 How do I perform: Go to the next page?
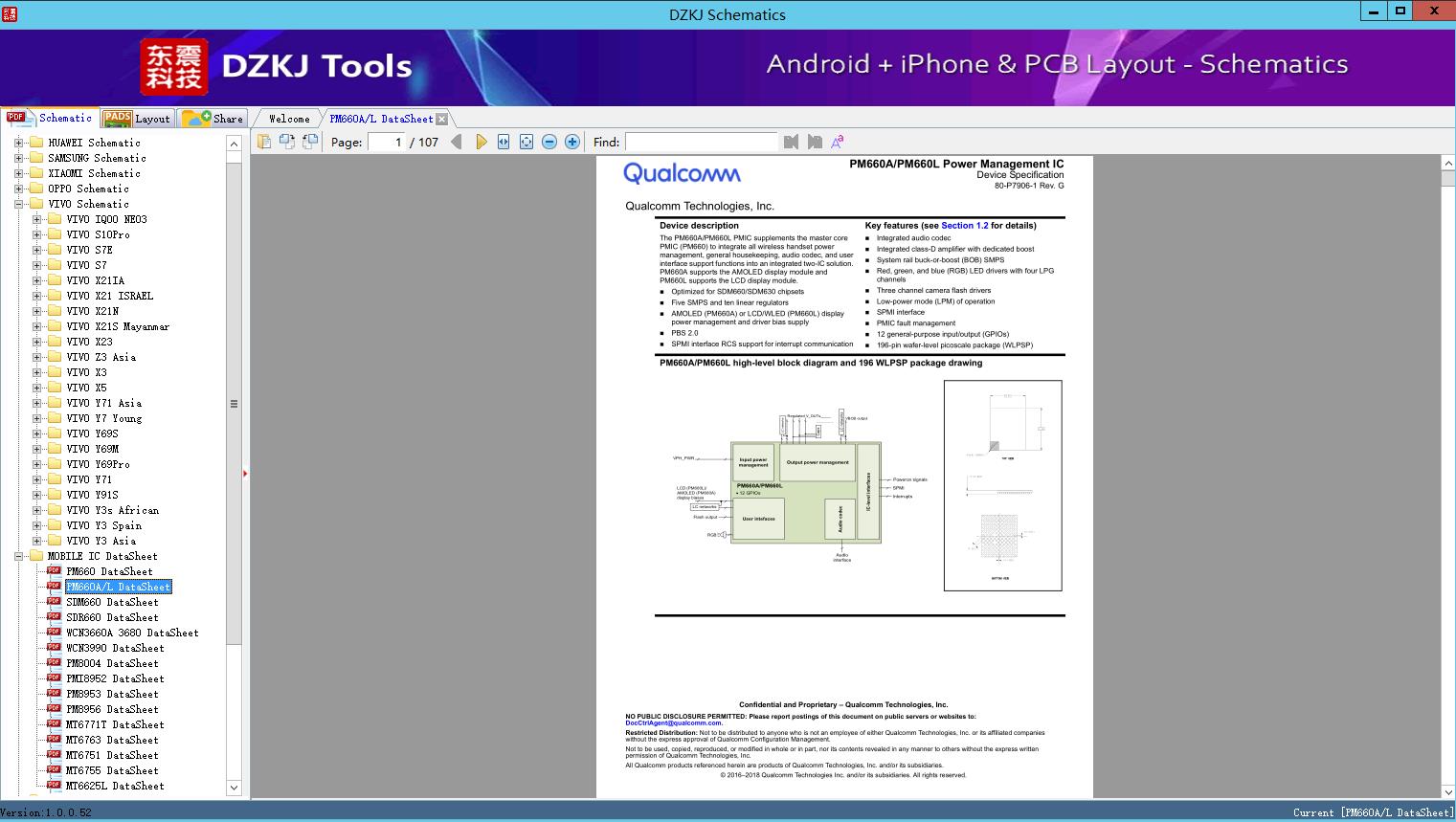point(481,142)
